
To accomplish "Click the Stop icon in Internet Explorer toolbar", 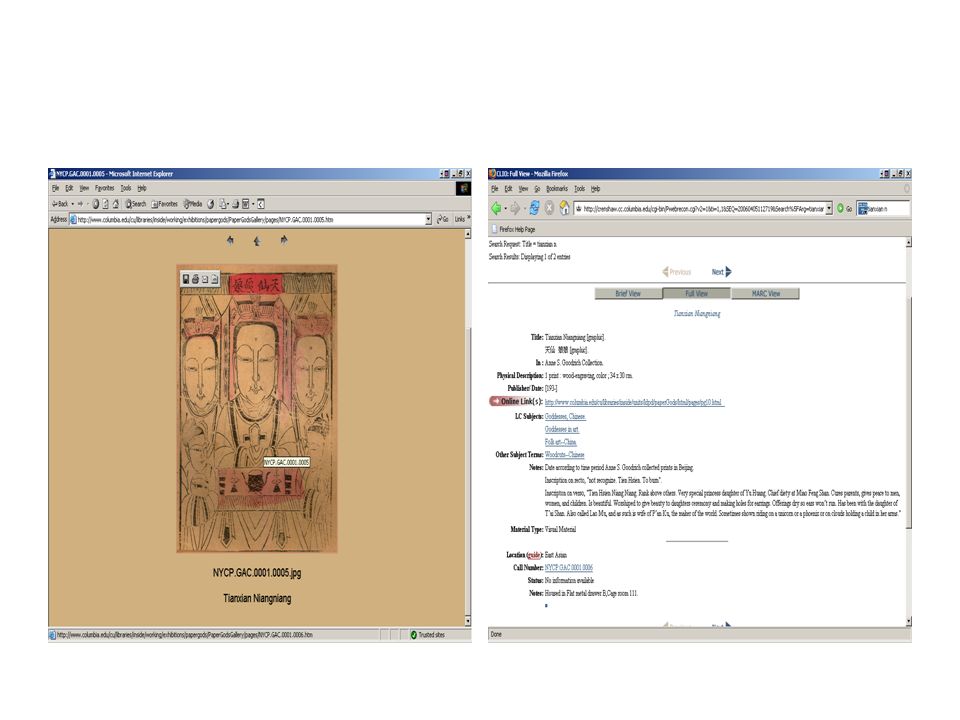I will pyautogui.click(x=96, y=204).
